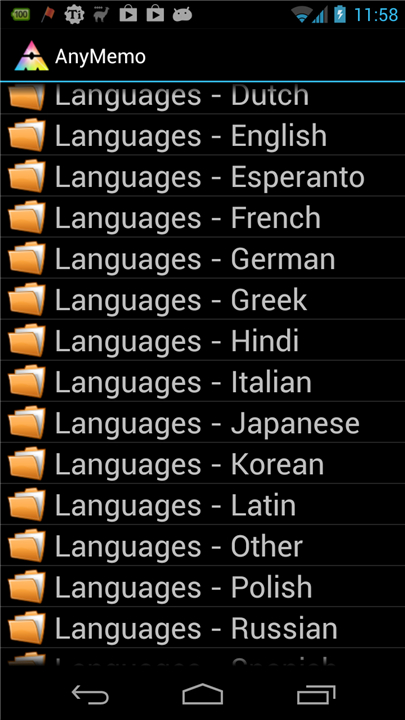Image resolution: width=405 pixels, height=720 pixels.
Task: Select the folder icon for Languages - Greek
Action: click(27, 299)
